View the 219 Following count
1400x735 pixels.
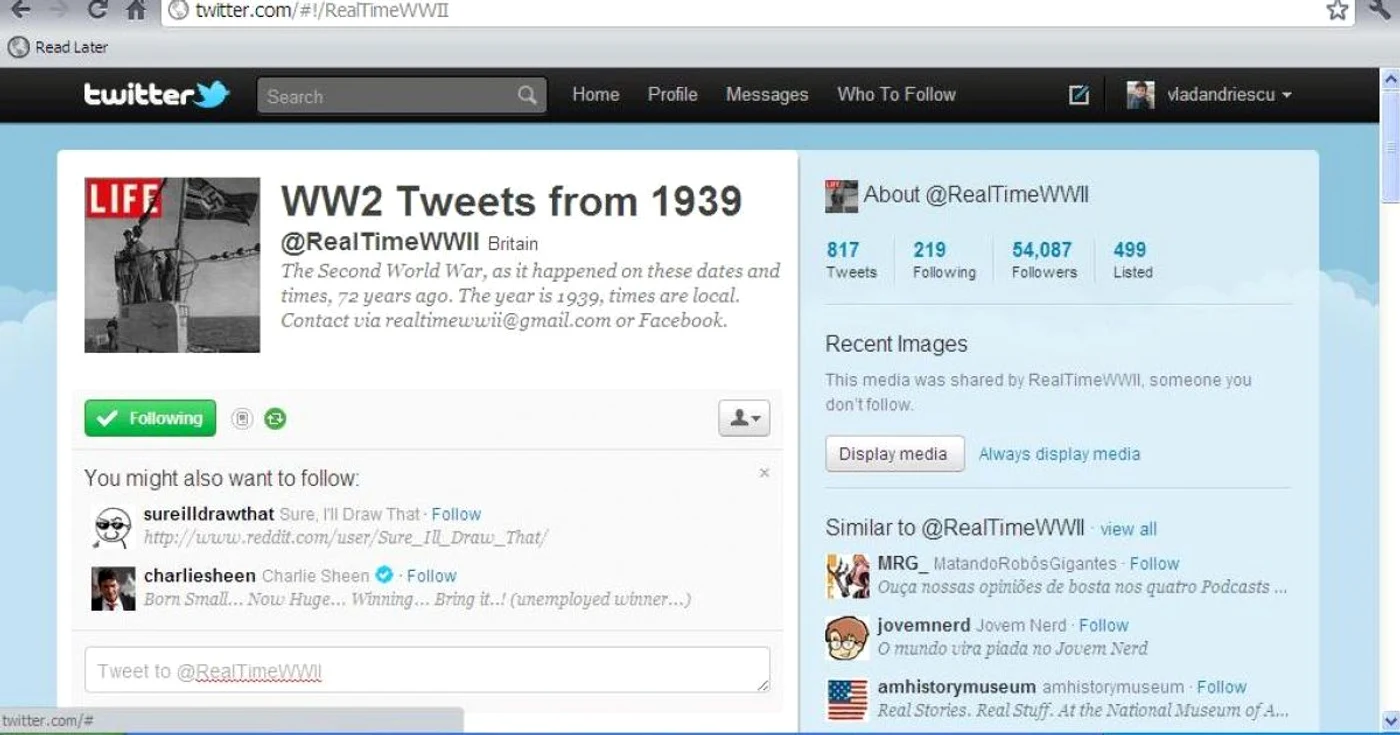point(944,259)
